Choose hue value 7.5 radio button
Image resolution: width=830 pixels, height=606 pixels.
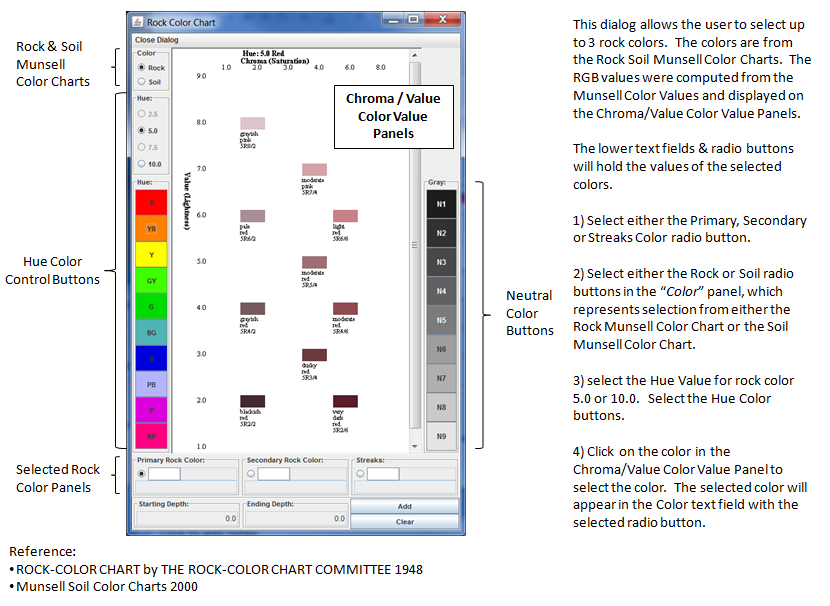tap(141, 147)
